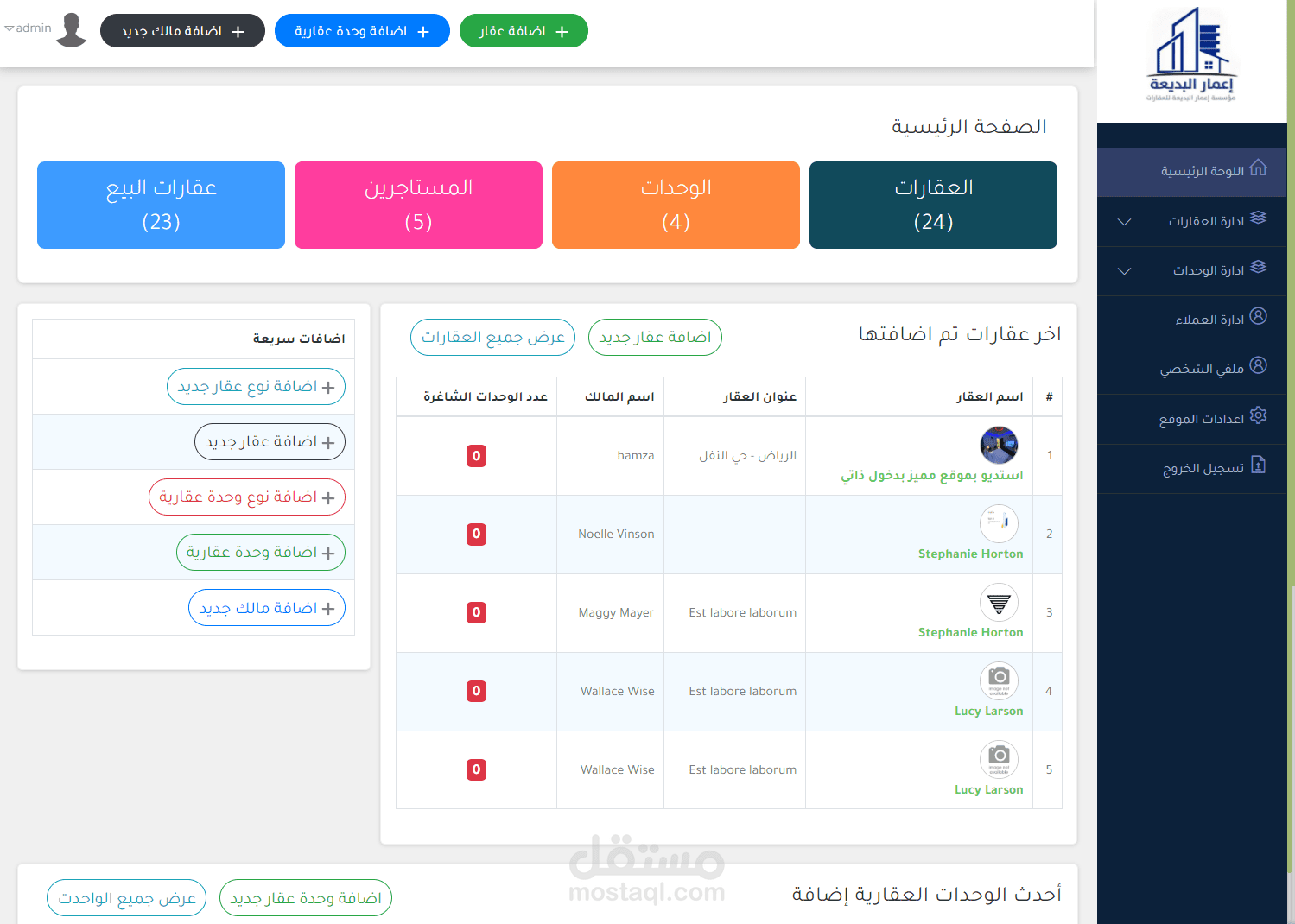Image resolution: width=1295 pixels, height=924 pixels.
Task: Click the layers icon beside ادارة الوحدات
Action: [x=1260, y=269]
